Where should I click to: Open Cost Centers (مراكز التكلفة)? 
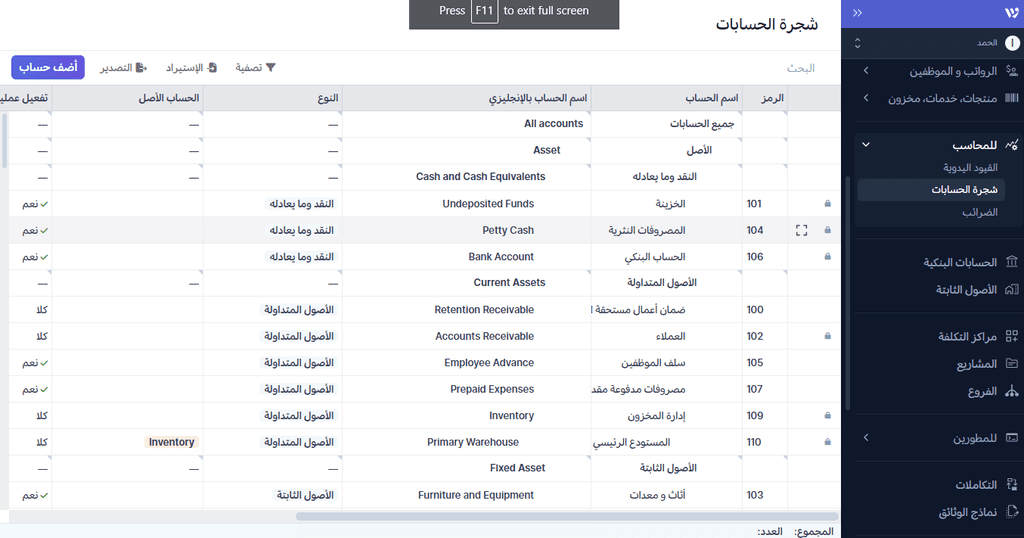(x=967, y=336)
